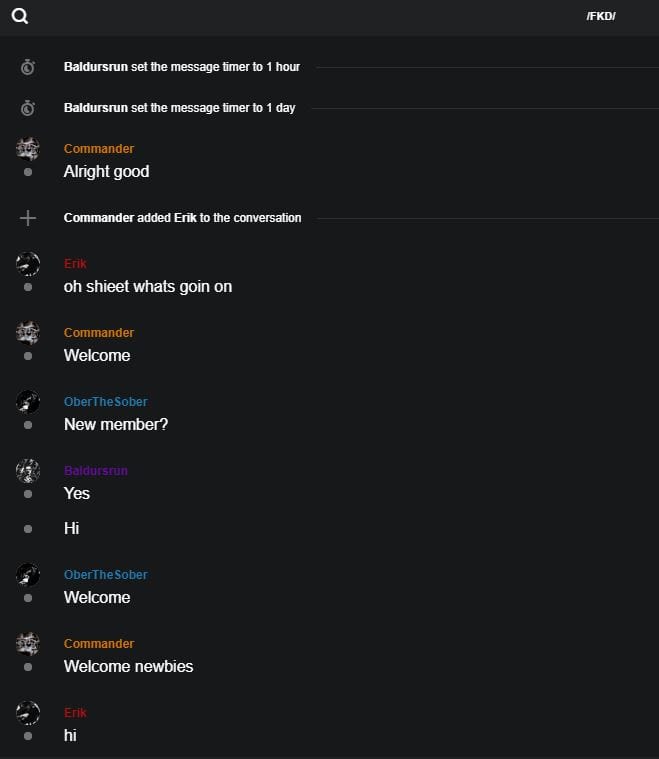This screenshot has width=659, height=759.
Task: Select the 'oh shieet whats goin on' message
Action: coord(148,287)
